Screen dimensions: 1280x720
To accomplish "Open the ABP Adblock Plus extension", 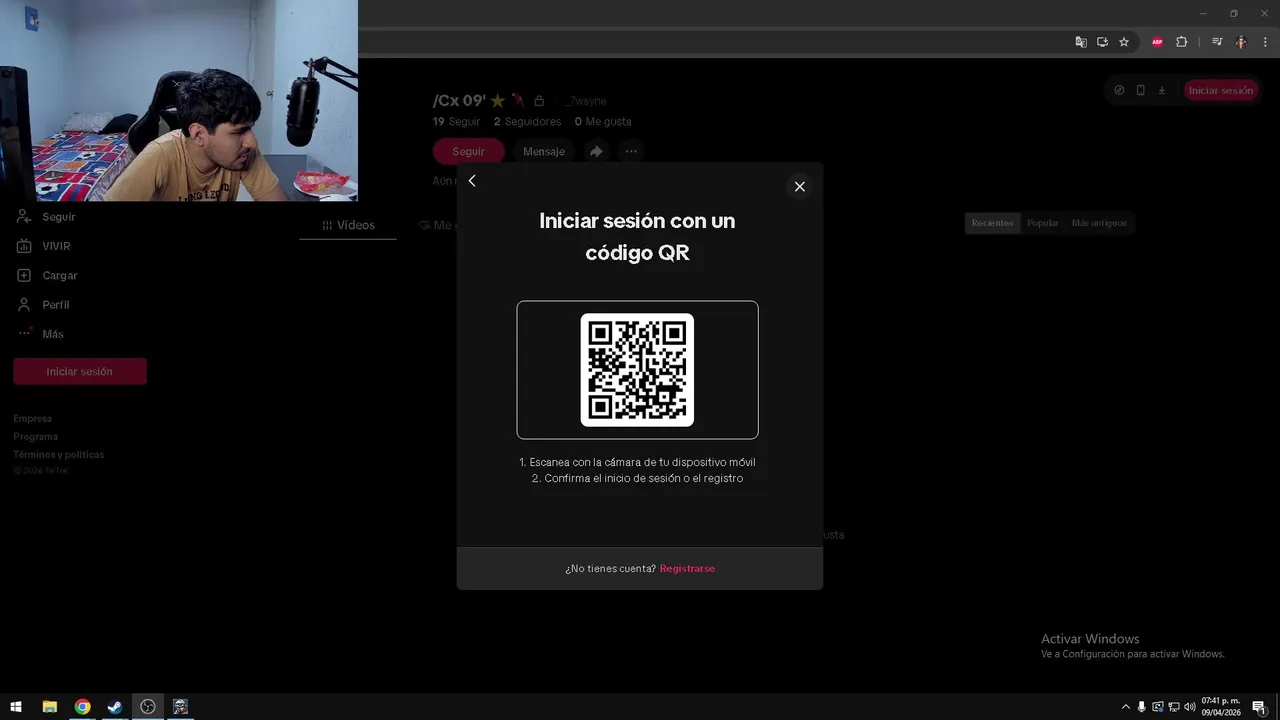I will pyautogui.click(x=1157, y=42).
